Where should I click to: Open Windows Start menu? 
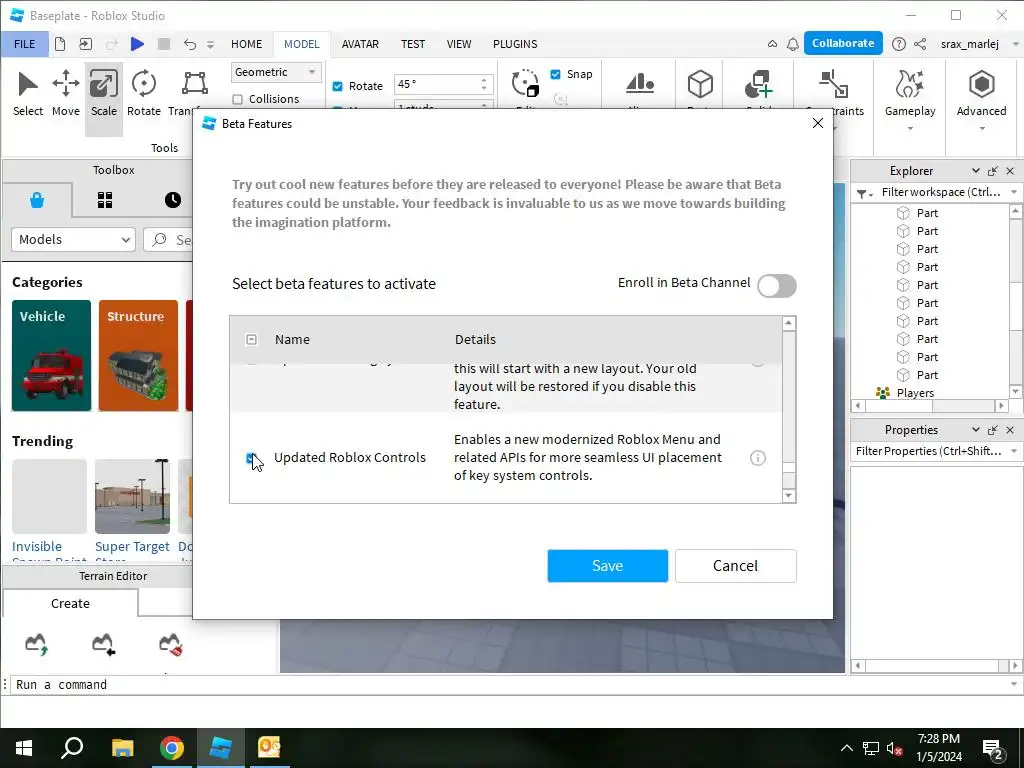[24, 748]
